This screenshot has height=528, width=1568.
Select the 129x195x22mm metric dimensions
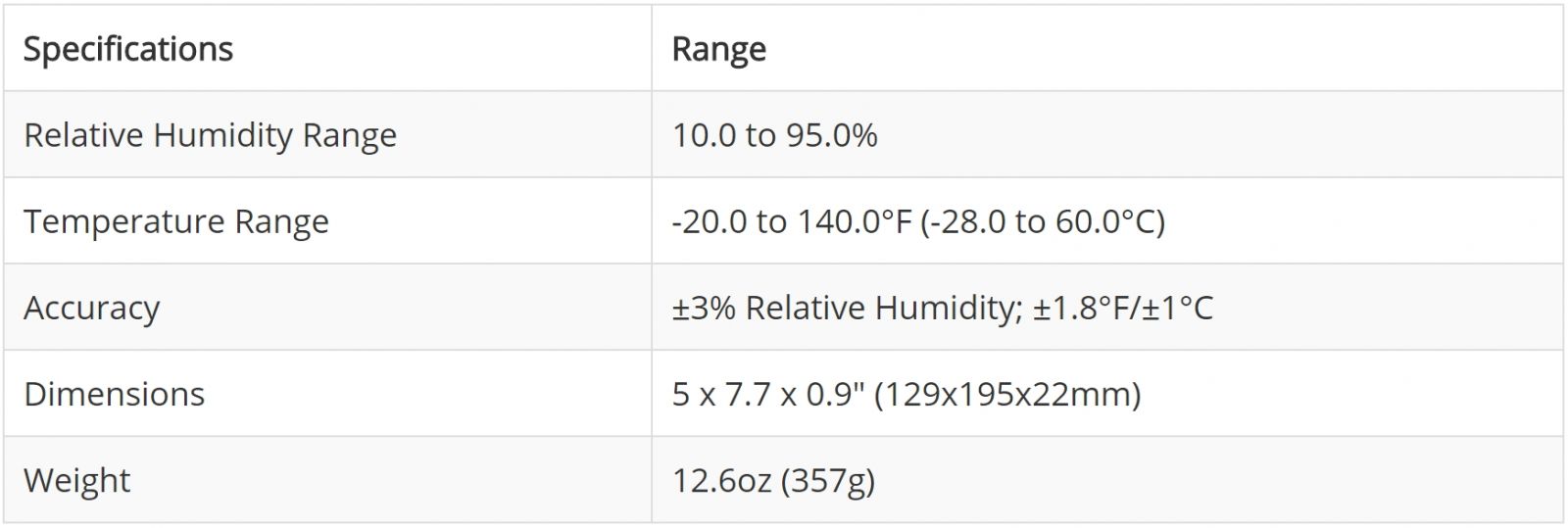(x=1007, y=394)
